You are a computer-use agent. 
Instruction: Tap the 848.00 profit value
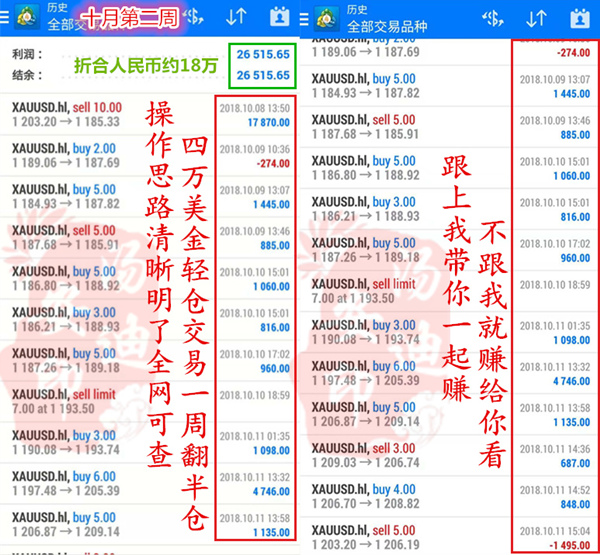point(575,504)
